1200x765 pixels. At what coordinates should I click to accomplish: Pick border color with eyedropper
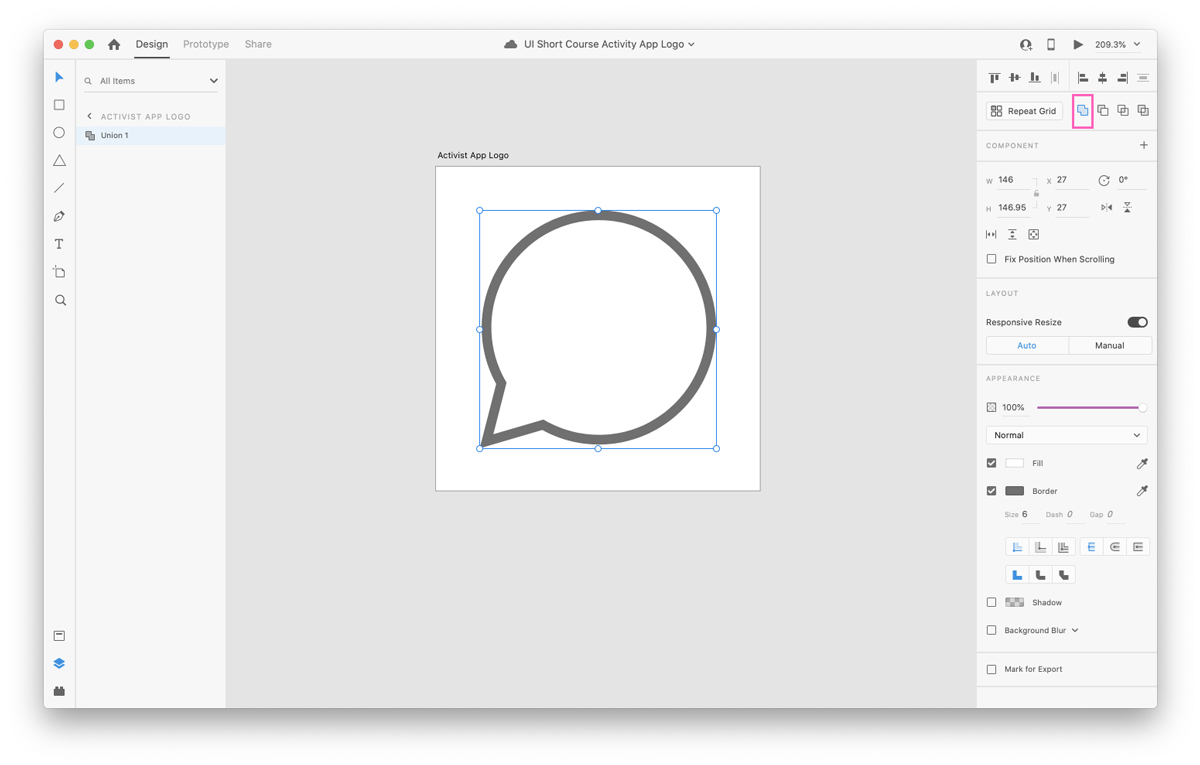tap(1142, 491)
